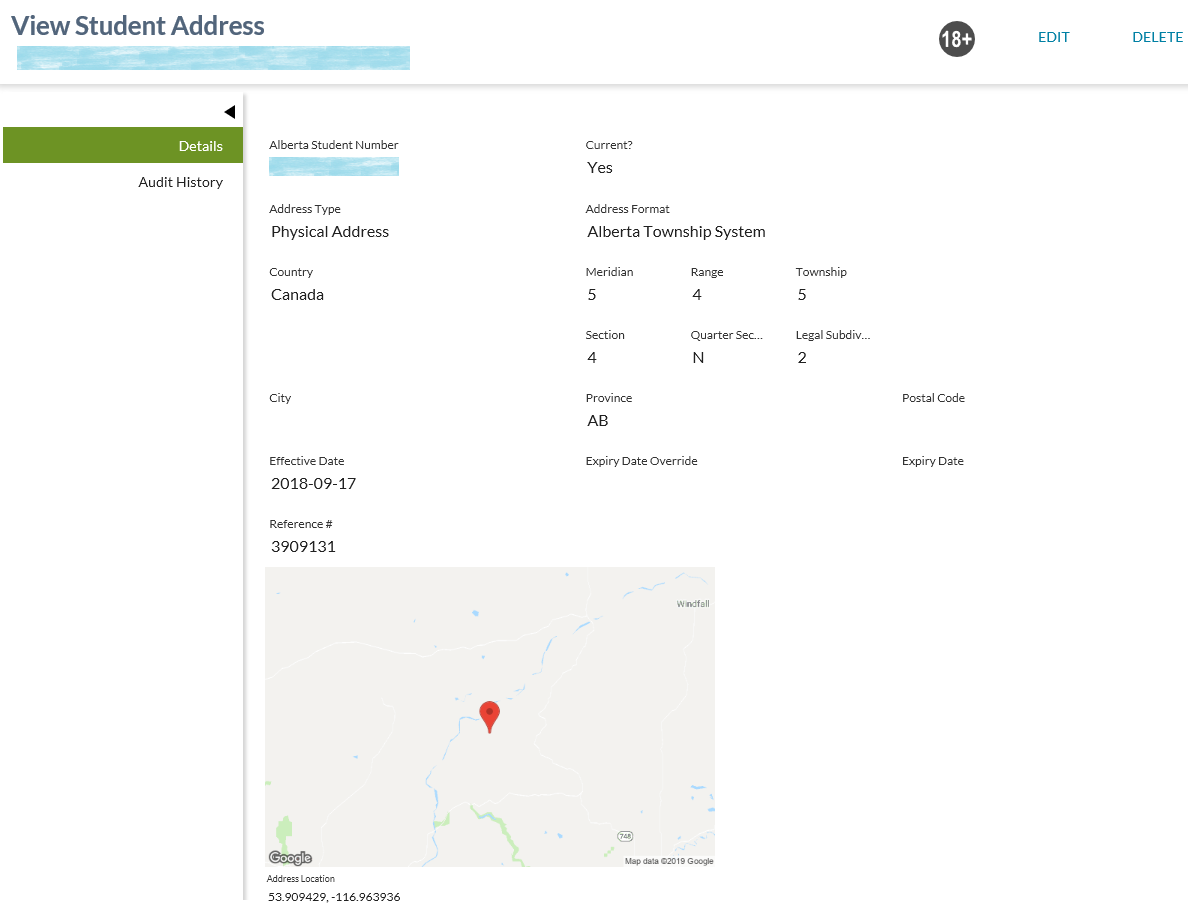Viewport: 1188px width, 908px height.
Task: Click the Reference # value 3909131
Action: point(303,547)
